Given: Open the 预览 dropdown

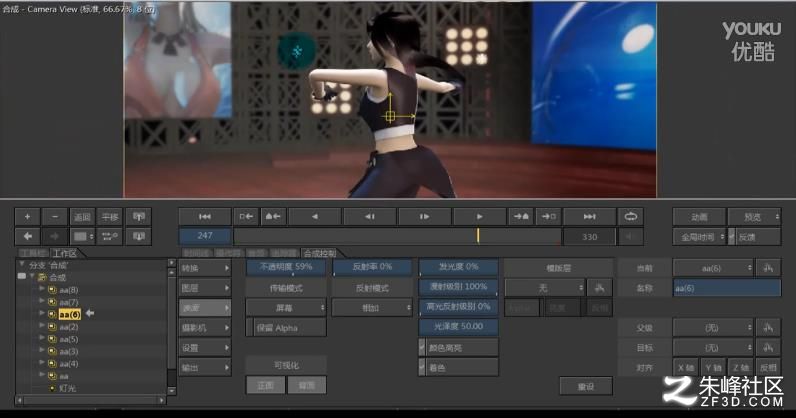Looking at the screenshot, I should pos(754,217).
